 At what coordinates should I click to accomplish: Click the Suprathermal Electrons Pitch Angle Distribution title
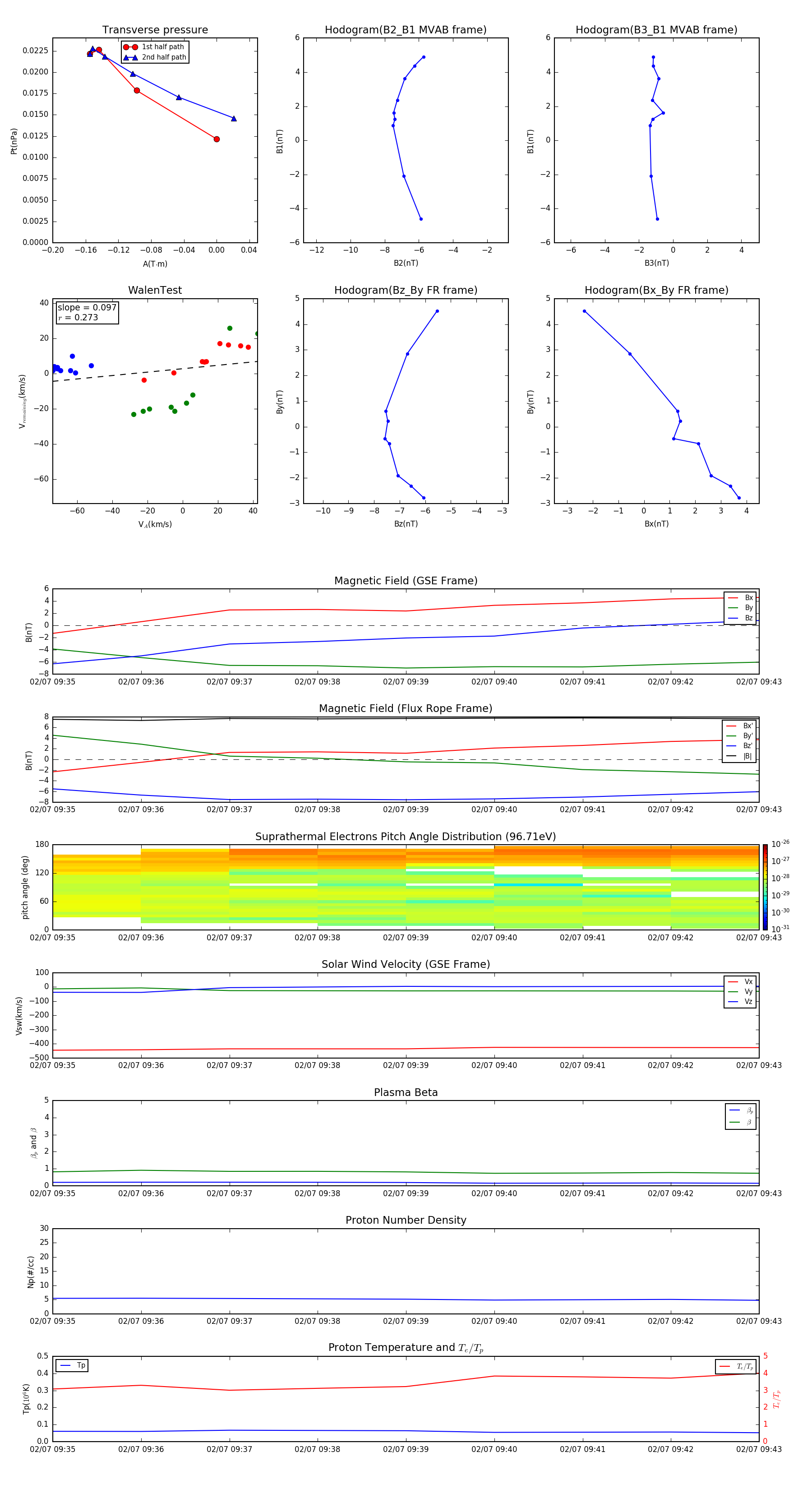[x=406, y=837]
